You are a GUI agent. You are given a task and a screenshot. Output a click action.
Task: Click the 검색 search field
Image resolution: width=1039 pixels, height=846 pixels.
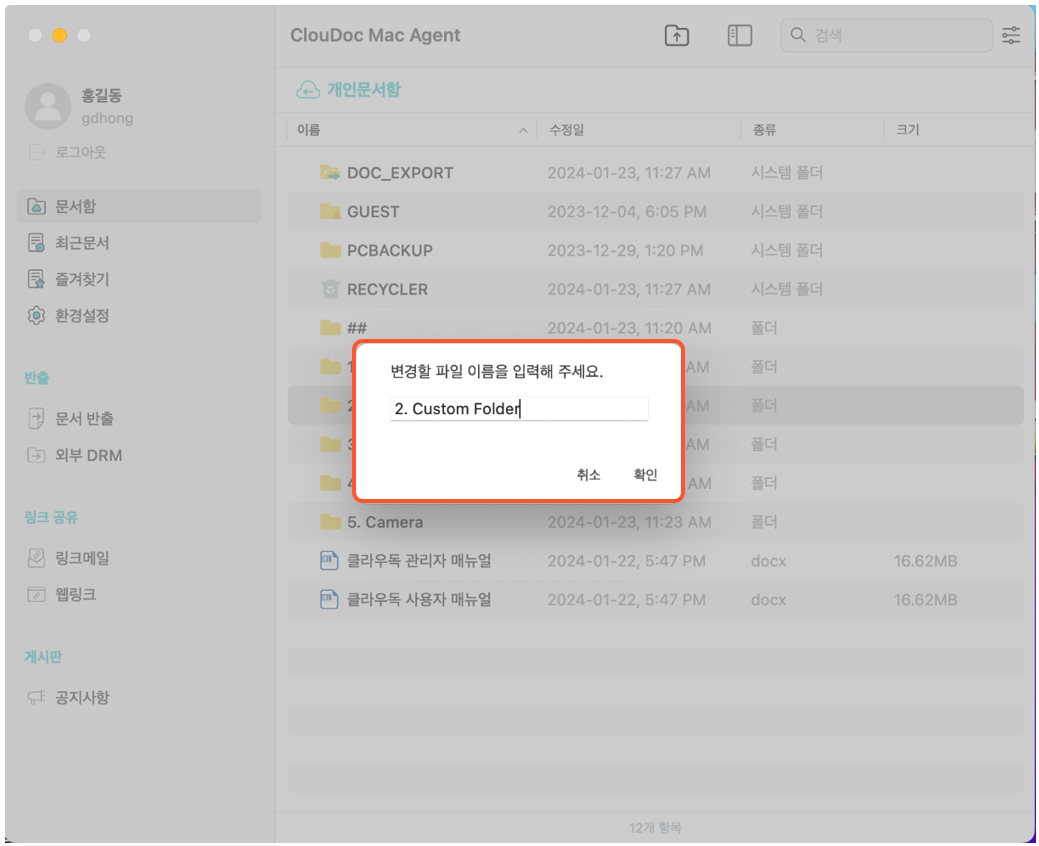887,35
